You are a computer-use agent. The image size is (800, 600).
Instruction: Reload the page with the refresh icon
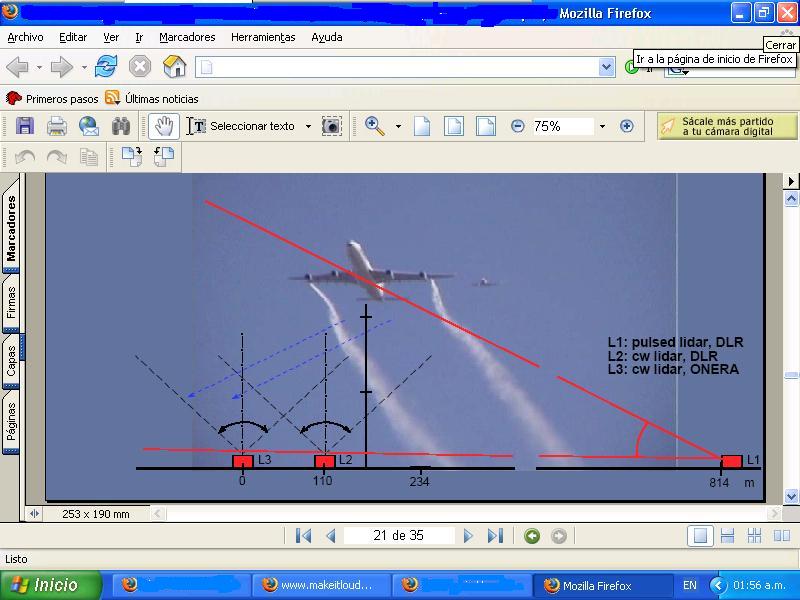click(106, 67)
